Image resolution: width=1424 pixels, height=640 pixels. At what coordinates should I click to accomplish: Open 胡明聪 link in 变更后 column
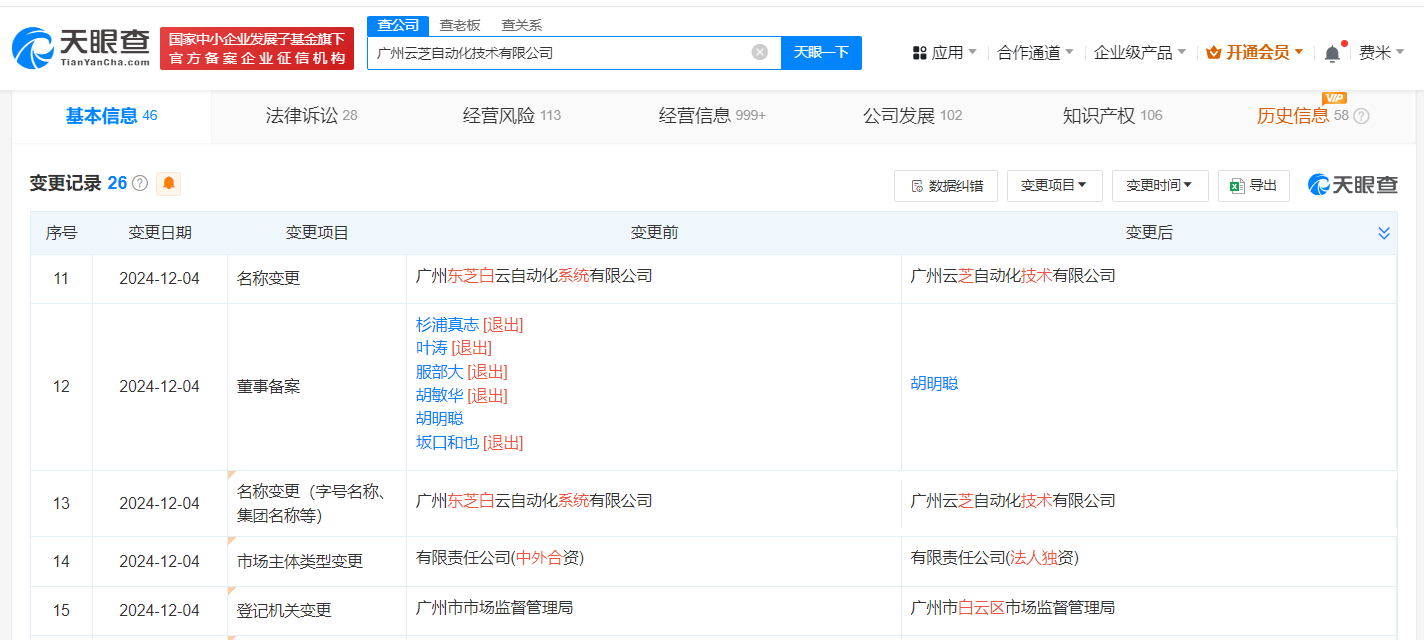point(934,384)
